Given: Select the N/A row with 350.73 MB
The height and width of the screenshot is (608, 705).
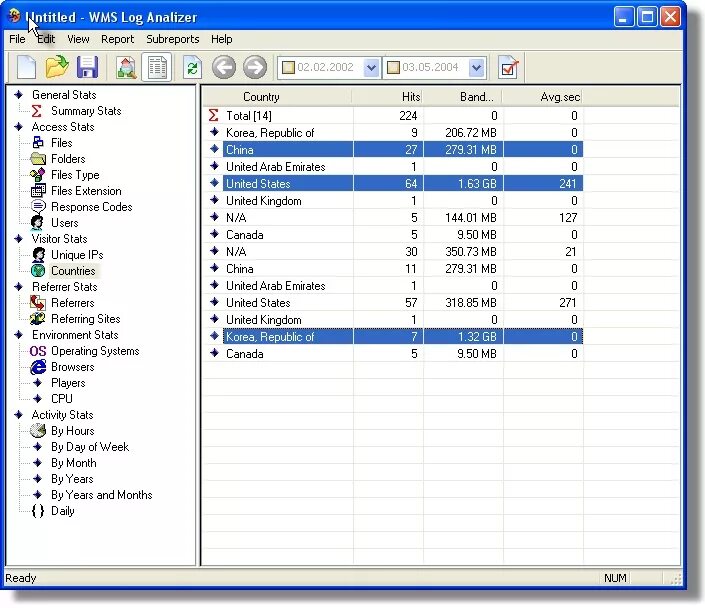Looking at the screenshot, I should (x=394, y=252).
